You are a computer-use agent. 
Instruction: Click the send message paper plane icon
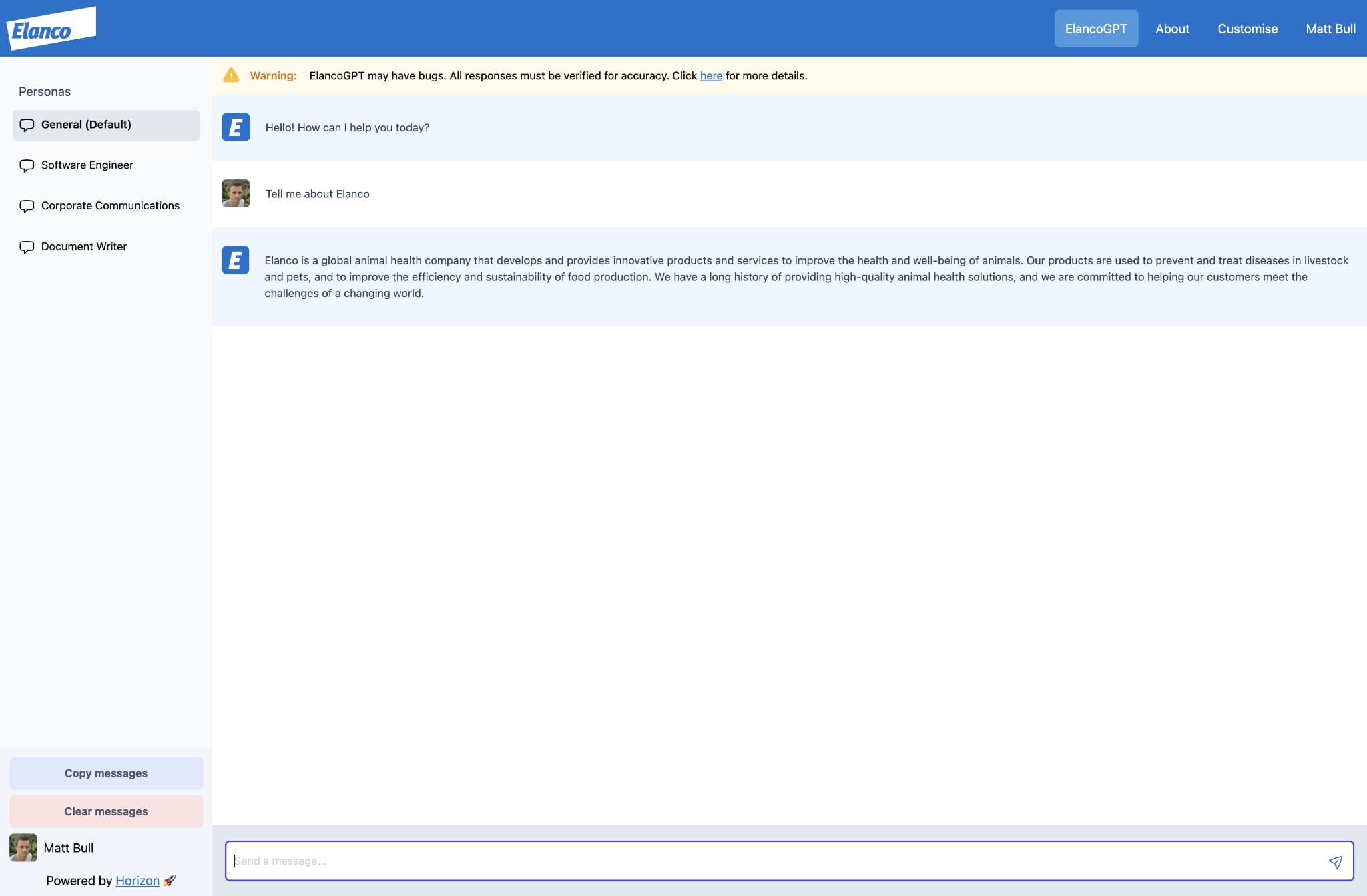point(1335,861)
